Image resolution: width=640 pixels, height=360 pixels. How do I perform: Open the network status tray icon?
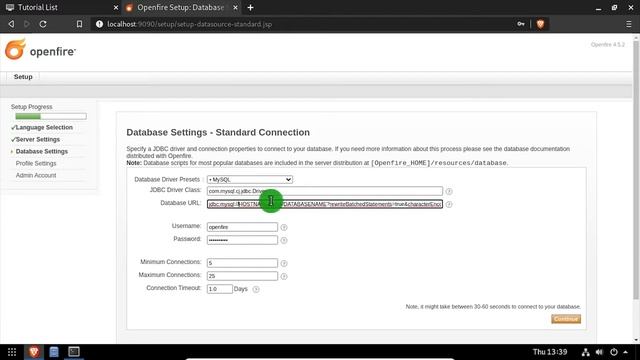pos(585,352)
